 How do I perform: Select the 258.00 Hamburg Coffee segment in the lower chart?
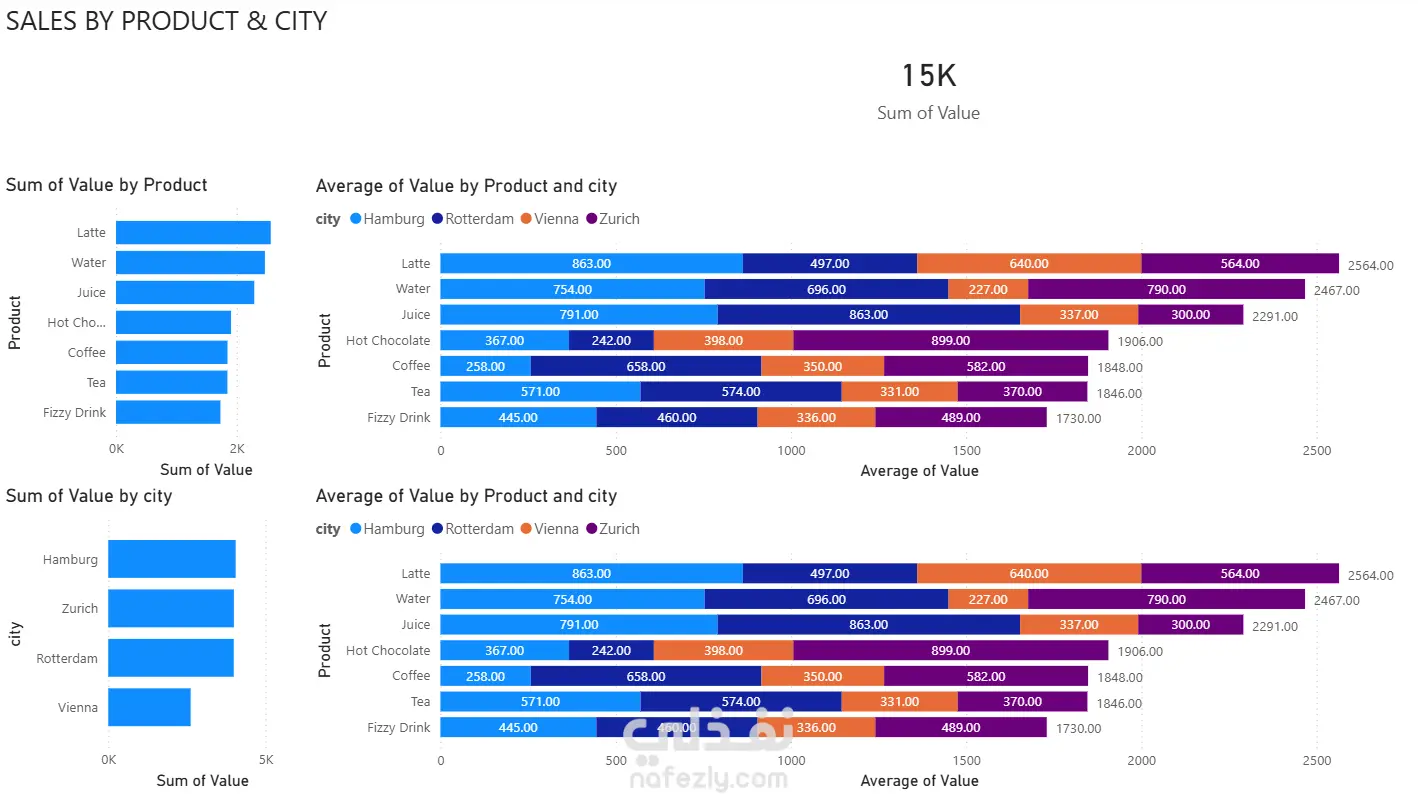tap(485, 676)
